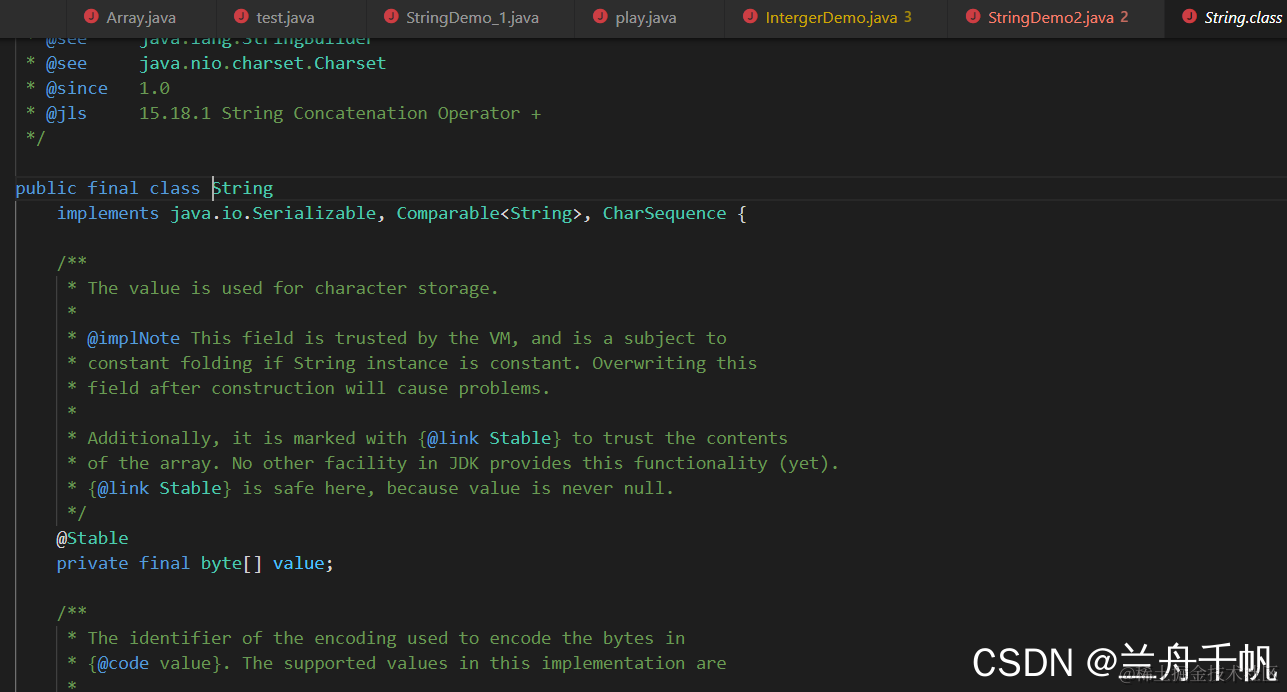Open the test.java tab

tap(285, 18)
